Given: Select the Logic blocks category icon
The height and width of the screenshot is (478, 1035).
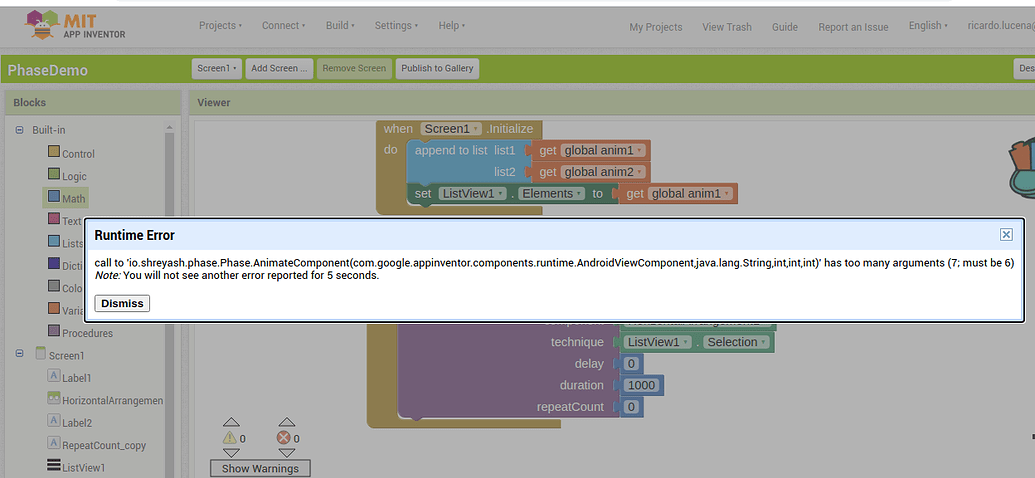Looking at the screenshot, I should (x=54, y=175).
